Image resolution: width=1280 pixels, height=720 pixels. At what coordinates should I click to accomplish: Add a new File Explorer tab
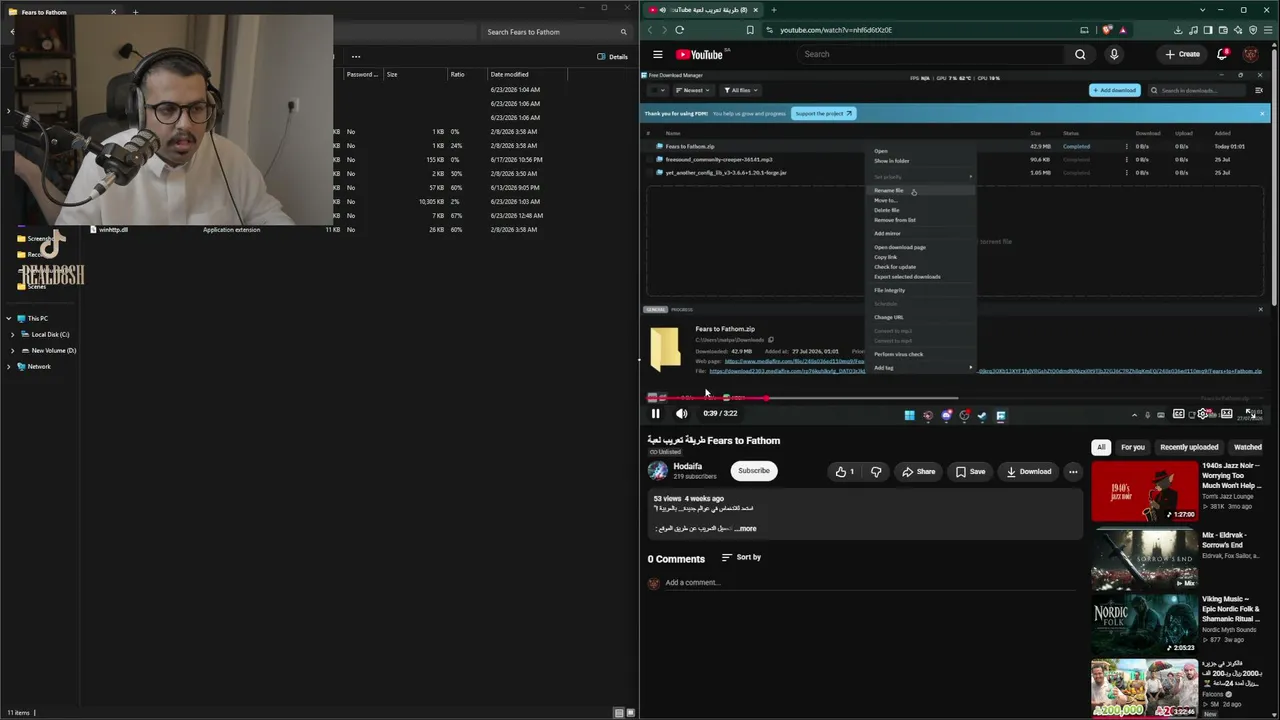point(135,12)
